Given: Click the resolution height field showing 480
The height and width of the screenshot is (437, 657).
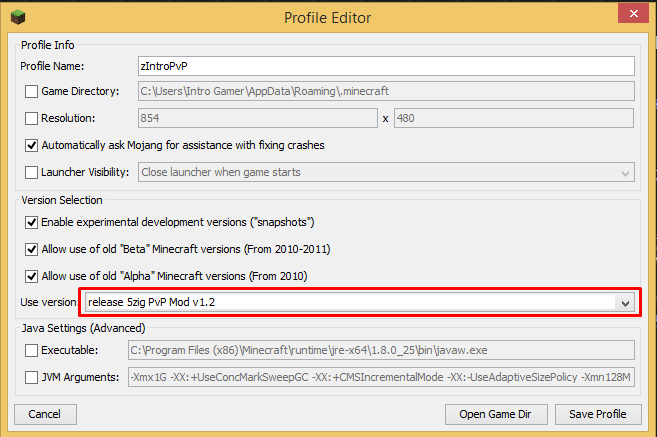Looking at the screenshot, I should 514,118.
